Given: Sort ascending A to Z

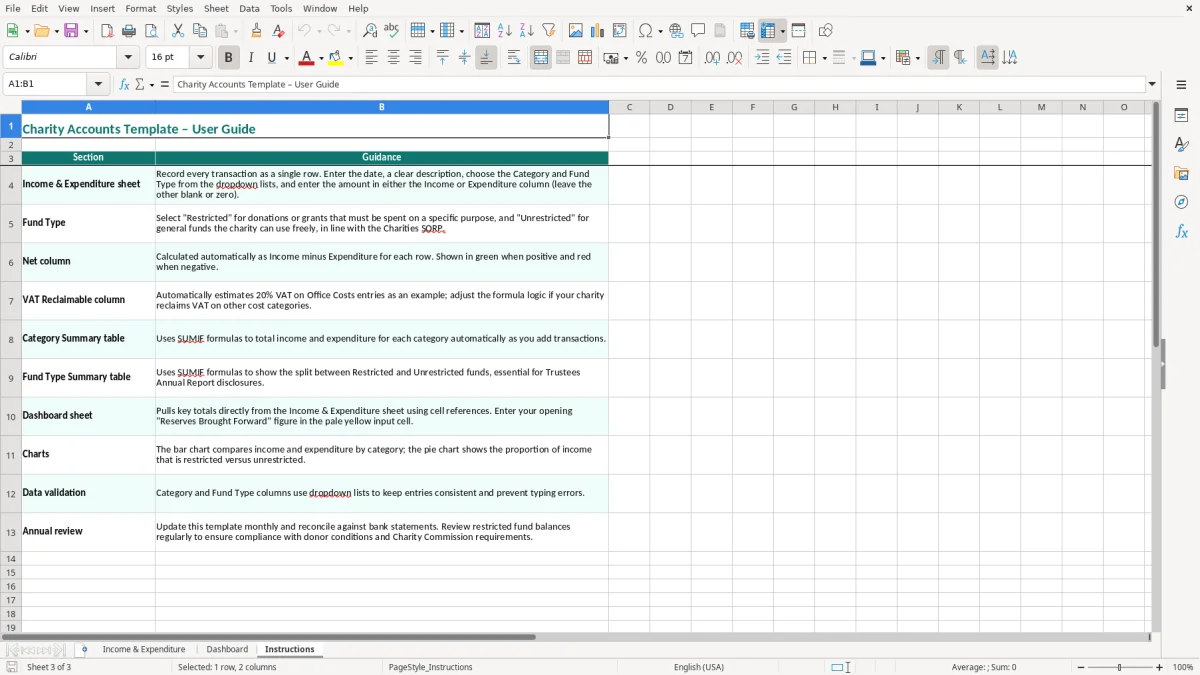Looking at the screenshot, I should [x=505, y=31].
